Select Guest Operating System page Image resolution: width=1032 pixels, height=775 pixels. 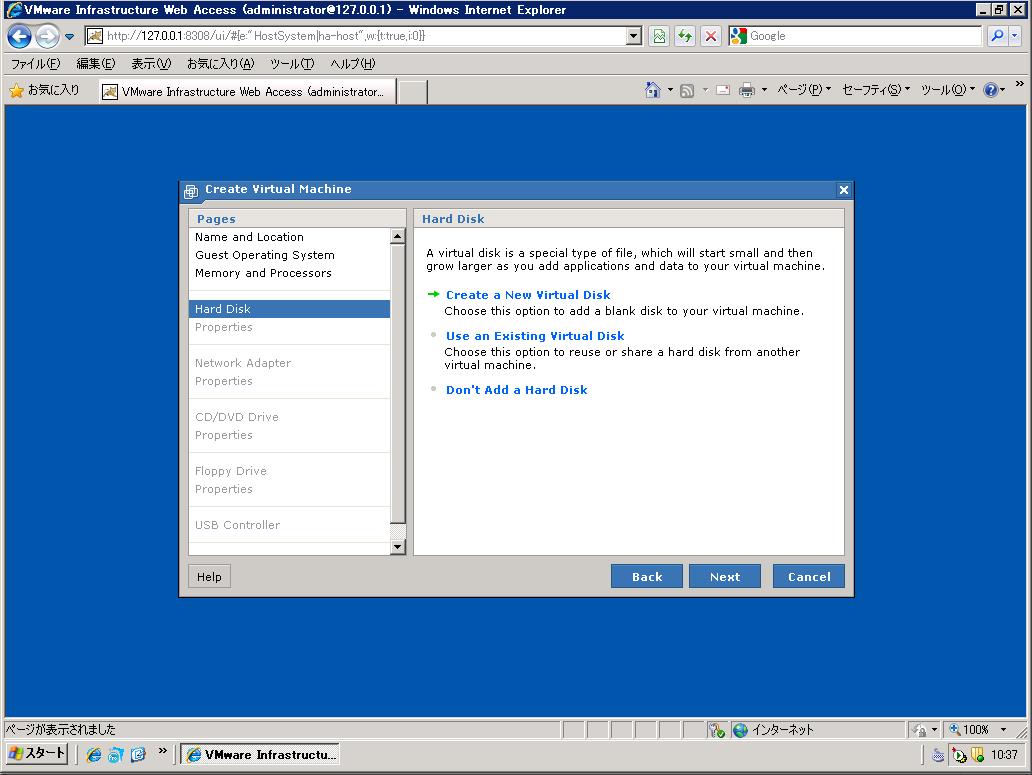265,255
